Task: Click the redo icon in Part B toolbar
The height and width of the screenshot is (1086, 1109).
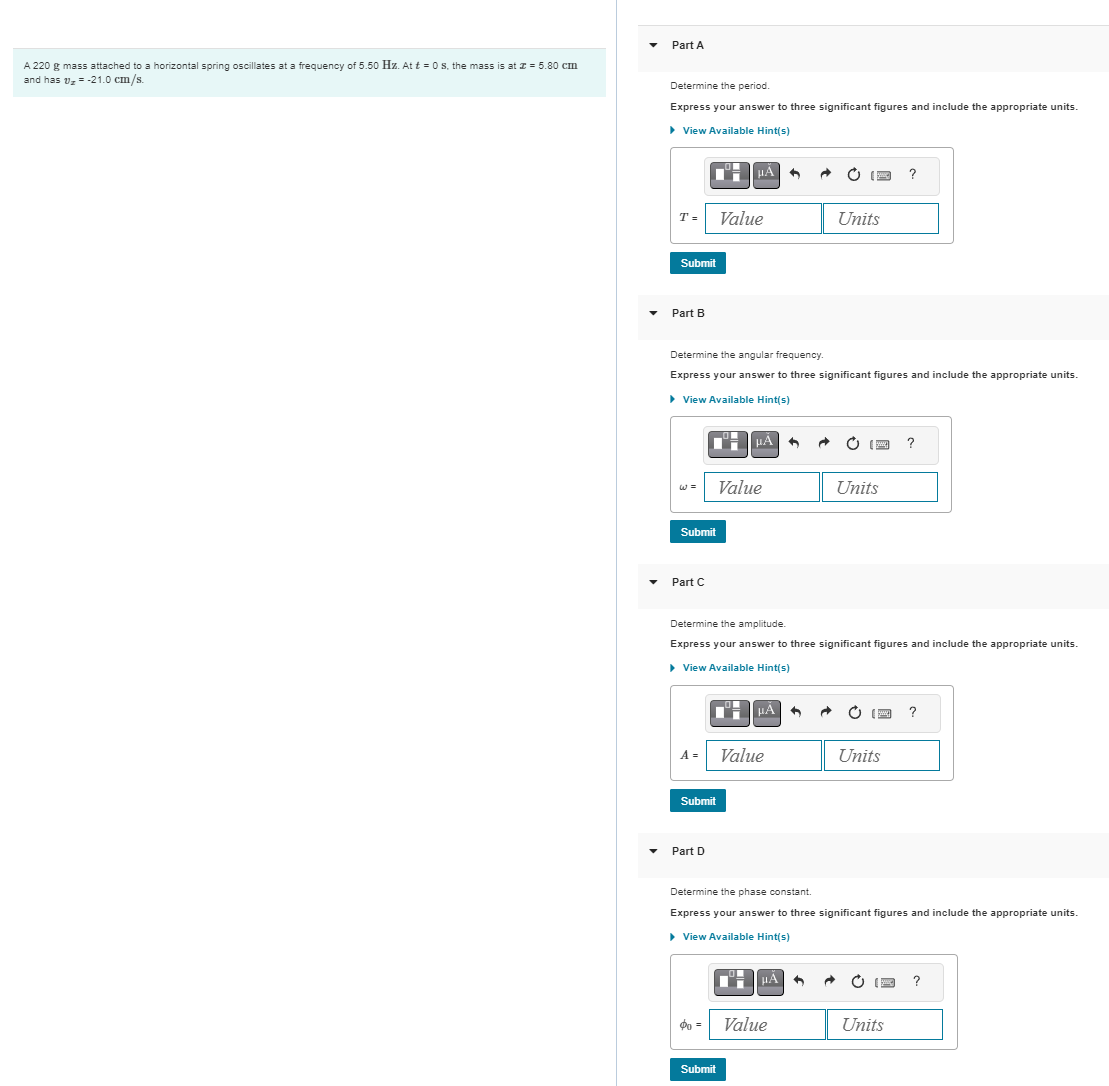Action: pos(823,443)
